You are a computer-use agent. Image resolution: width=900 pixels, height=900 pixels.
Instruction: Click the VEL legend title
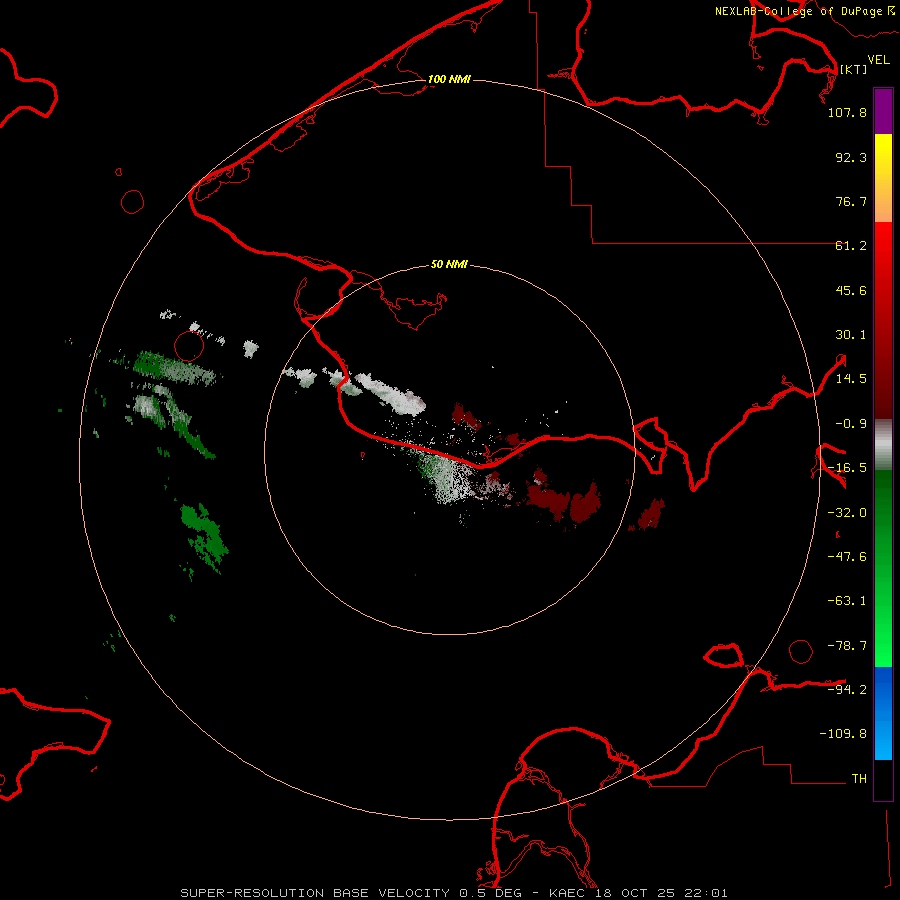(878, 59)
